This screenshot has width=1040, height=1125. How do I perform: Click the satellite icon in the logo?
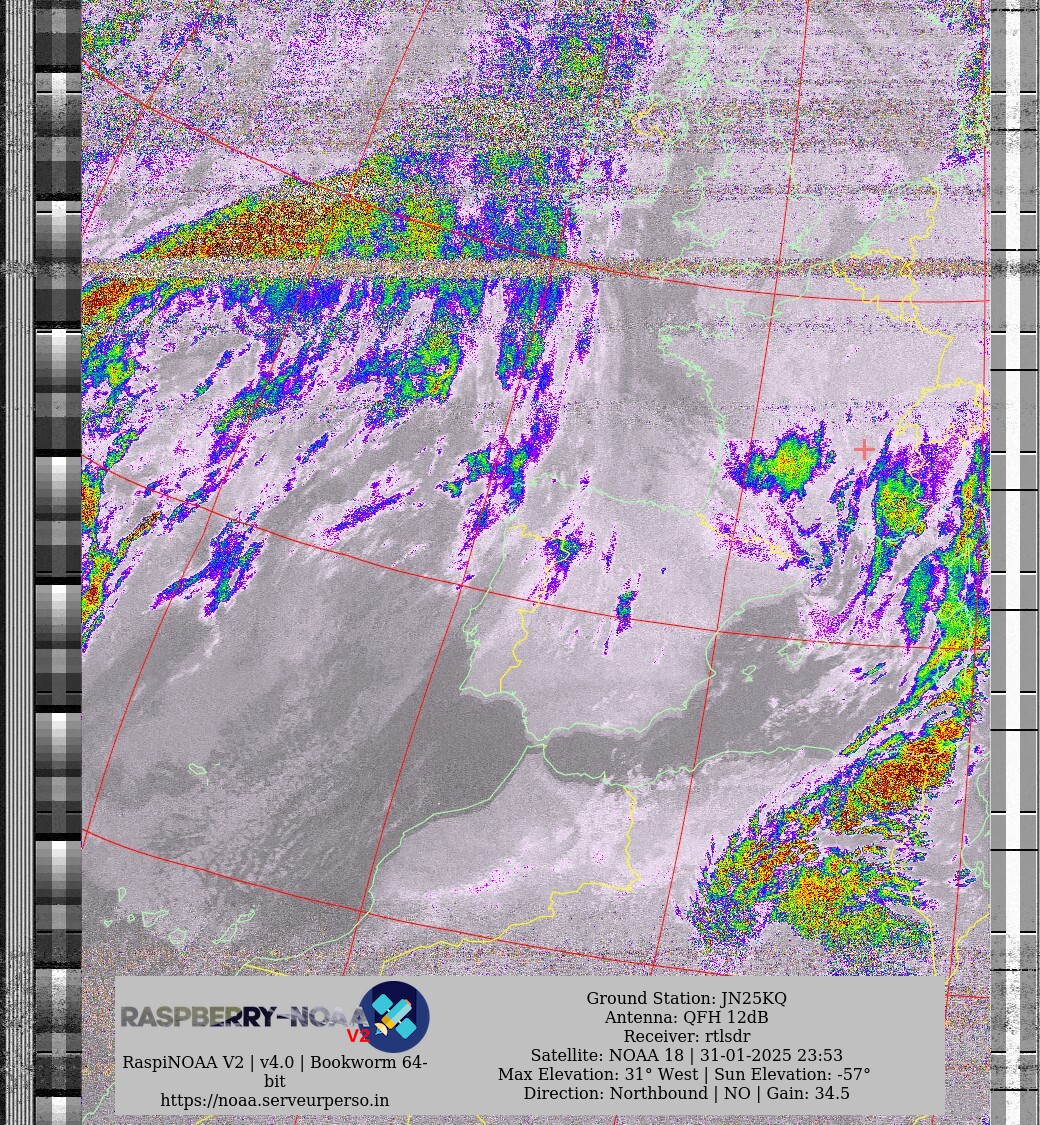(394, 1016)
